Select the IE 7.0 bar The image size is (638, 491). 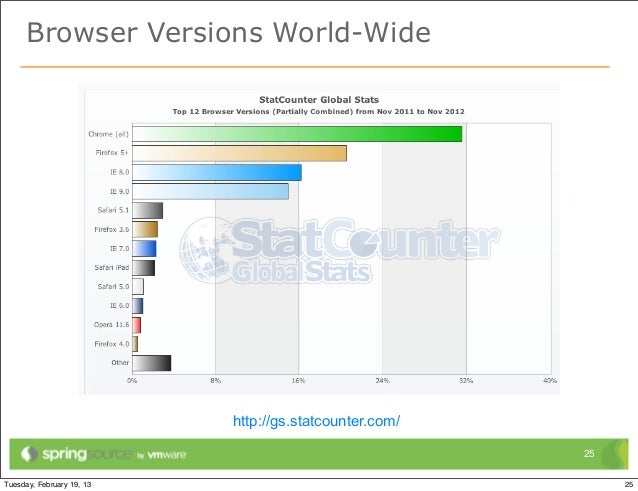click(x=144, y=249)
